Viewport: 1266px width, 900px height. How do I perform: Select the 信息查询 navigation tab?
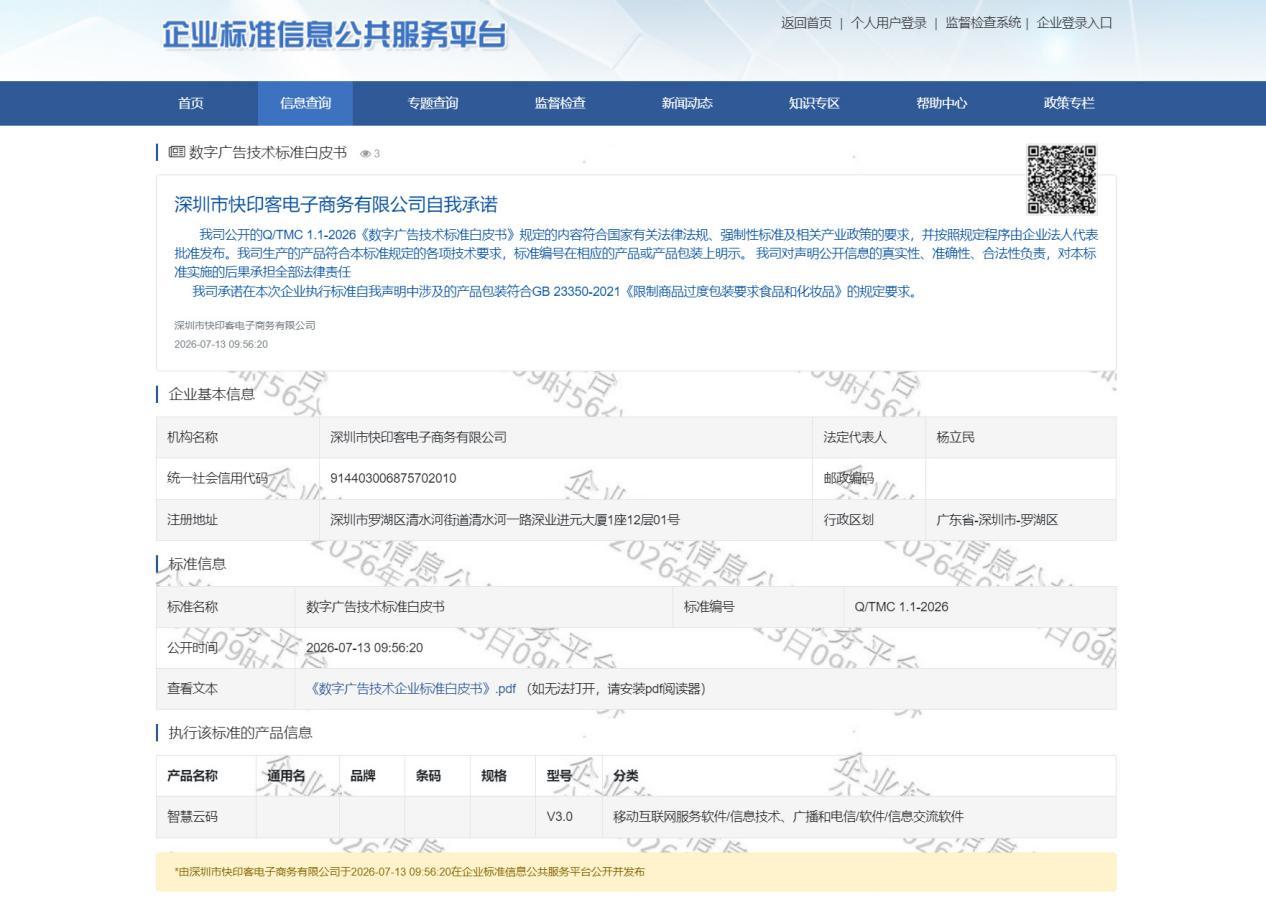pos(305,103)
